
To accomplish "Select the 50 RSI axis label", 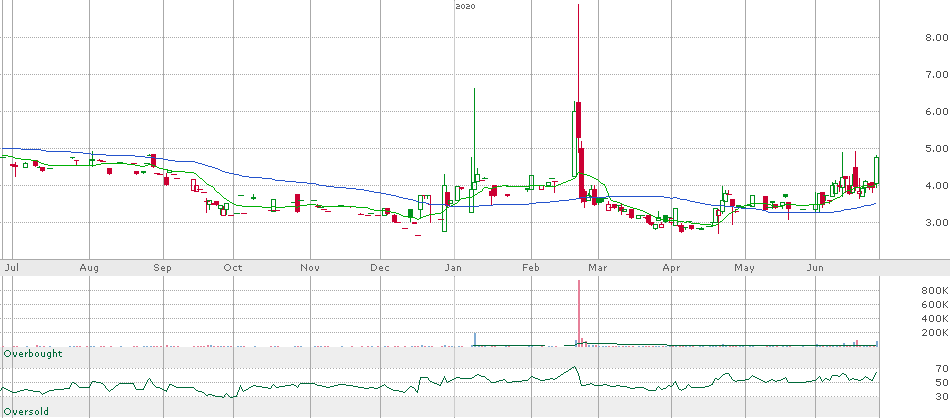I will (x=941, y=382).
